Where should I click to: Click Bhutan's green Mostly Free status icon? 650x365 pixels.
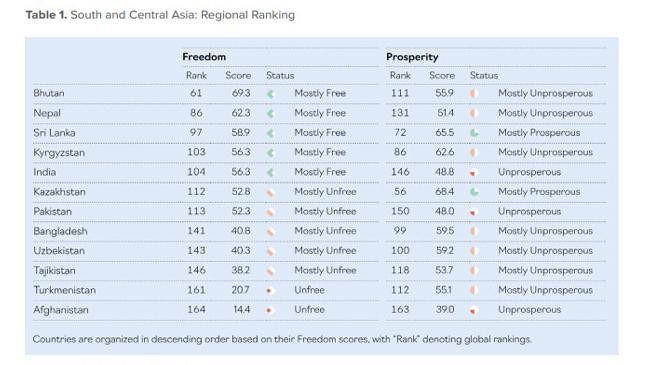(x=271, y=94)
